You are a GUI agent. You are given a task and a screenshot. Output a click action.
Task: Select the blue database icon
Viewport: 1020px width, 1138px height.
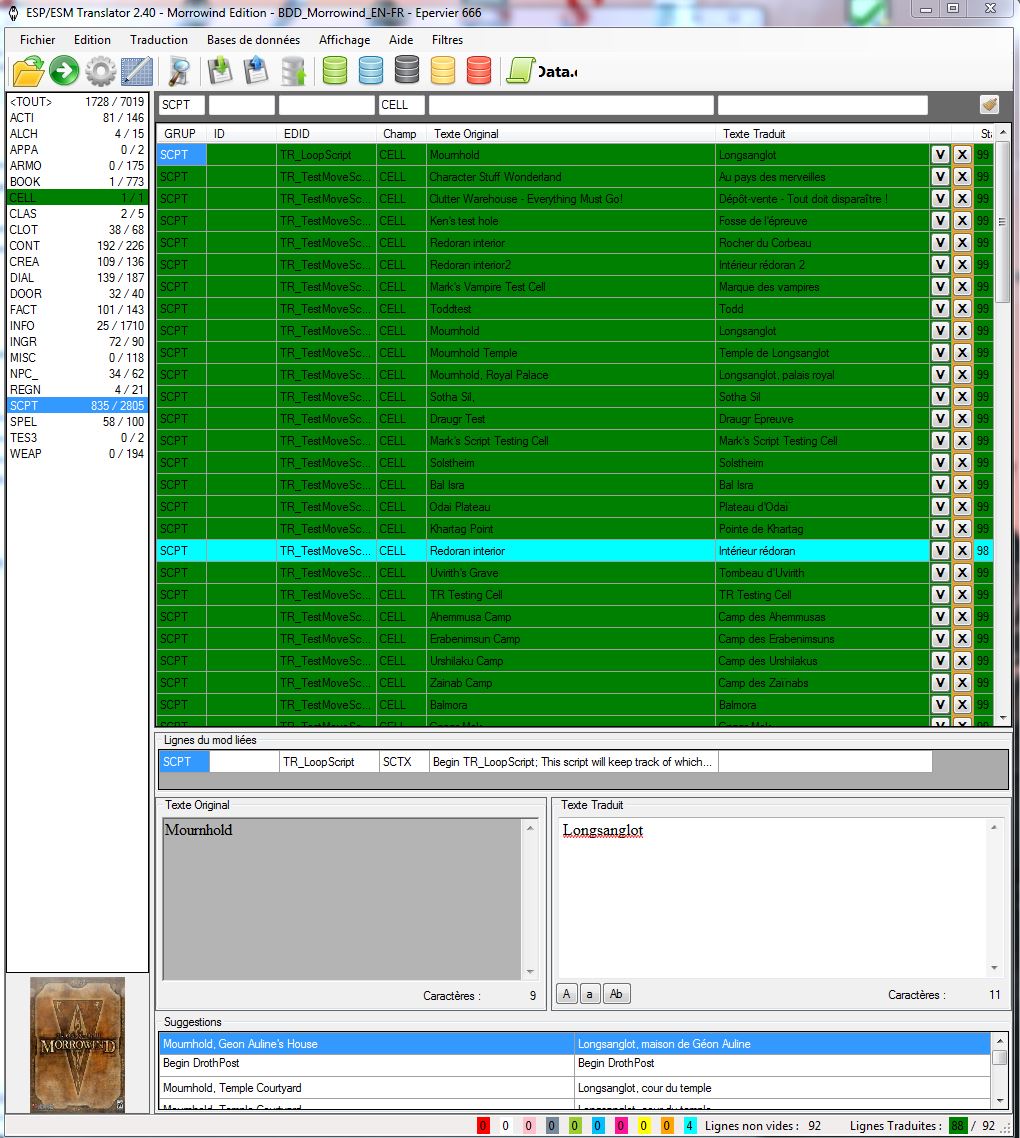(x=370, y=71)
